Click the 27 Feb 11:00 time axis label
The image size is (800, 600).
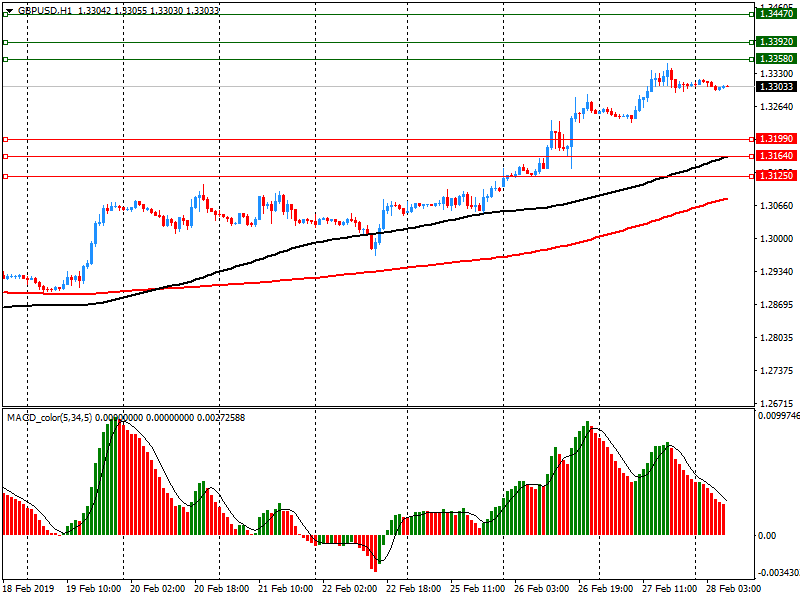pos(669,588)
